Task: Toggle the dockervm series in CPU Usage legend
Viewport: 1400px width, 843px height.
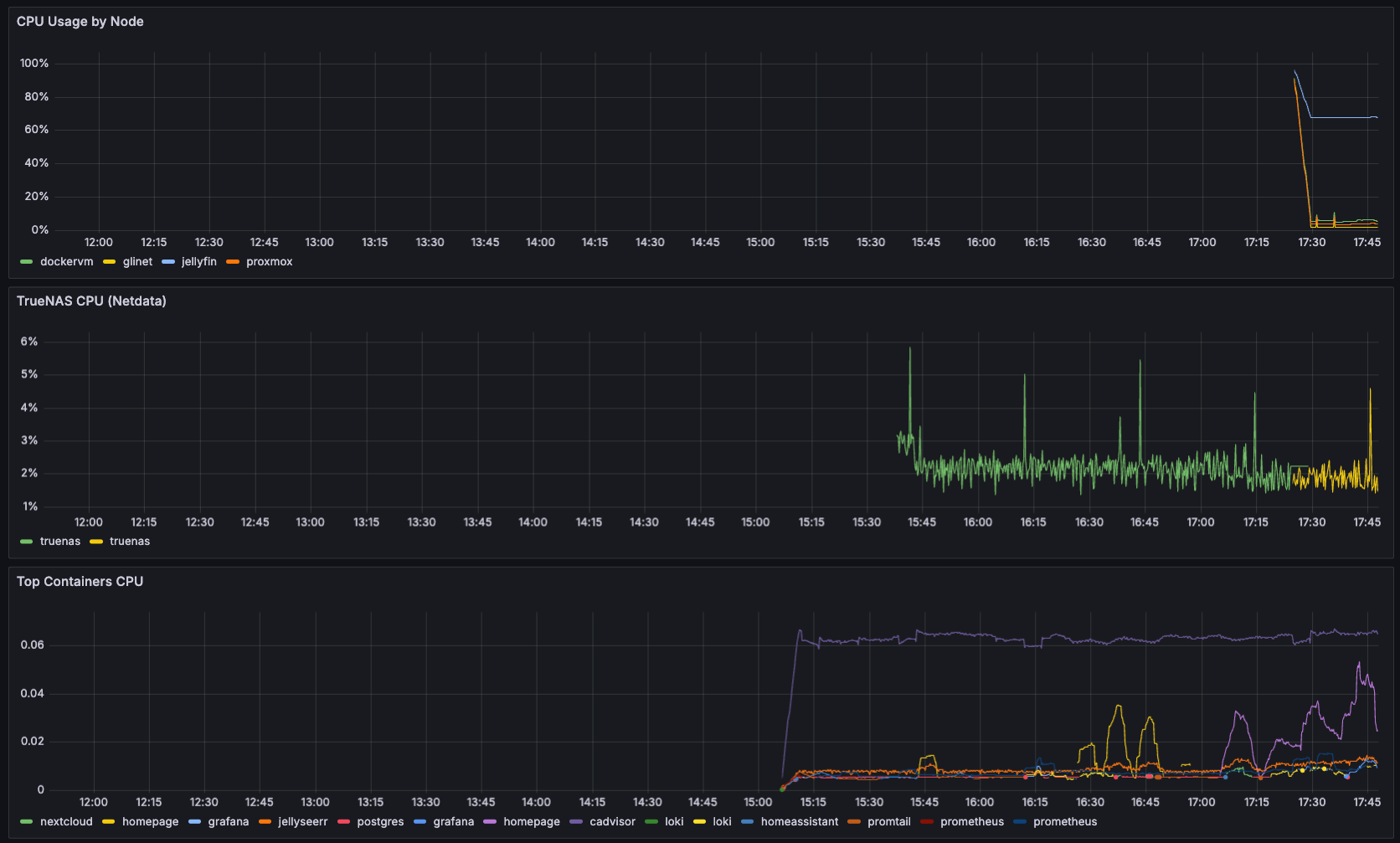Action: [66, 261]
